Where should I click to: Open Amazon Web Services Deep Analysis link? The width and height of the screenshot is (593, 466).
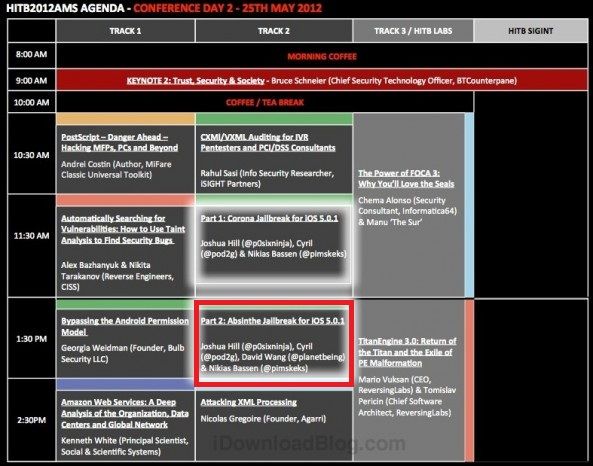tap(125, 413)
